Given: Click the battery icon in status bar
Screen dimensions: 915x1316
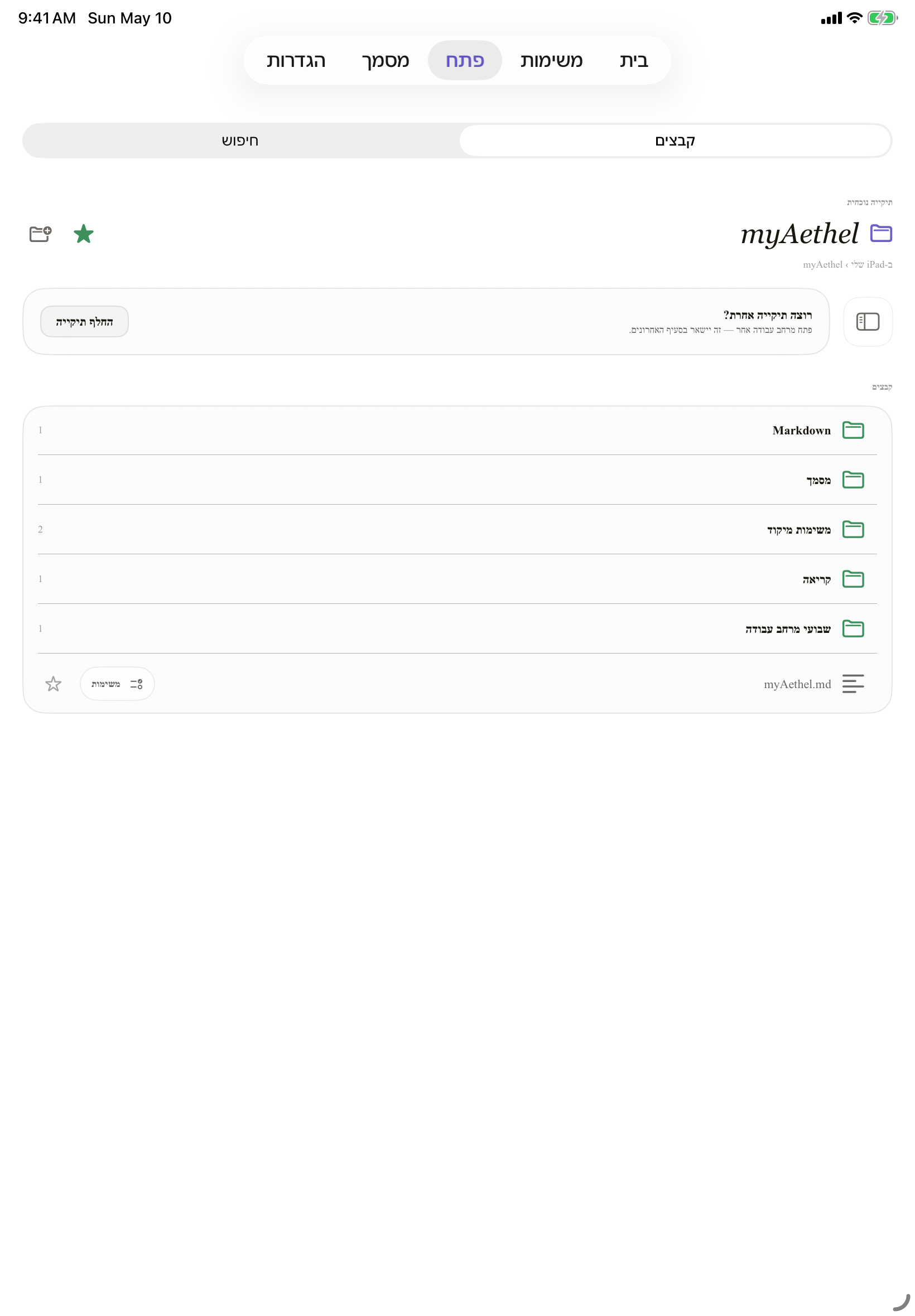Looking at the screenshot, I should (882, 18).
